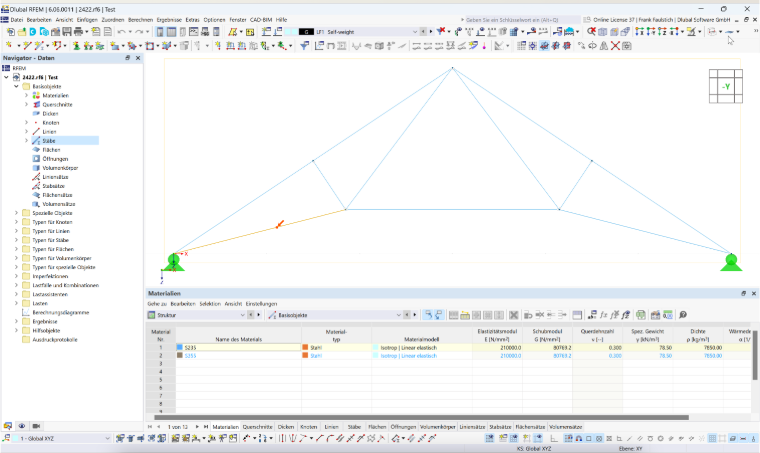Click the orange Stahl swatch in row 1

[305, 347]
